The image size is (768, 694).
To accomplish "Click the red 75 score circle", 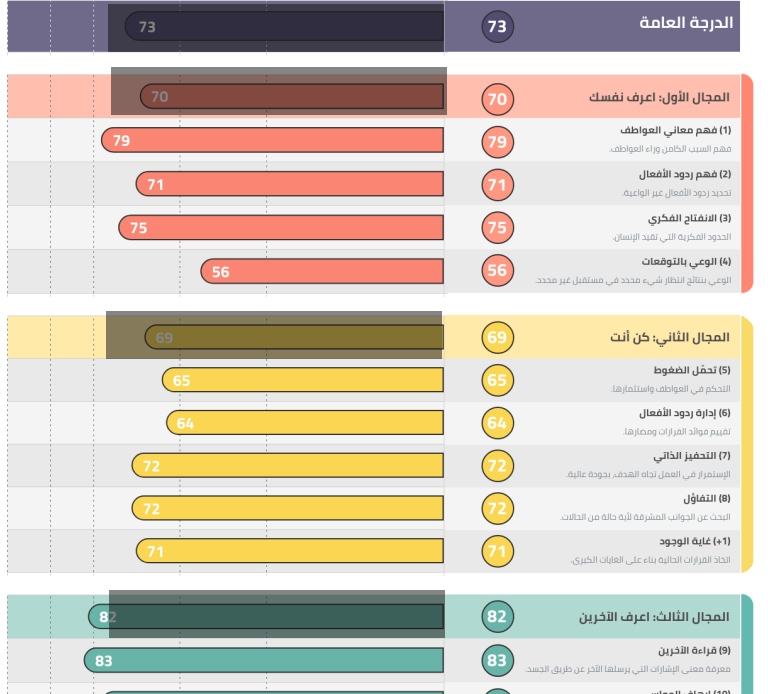I will coord(497,228).
